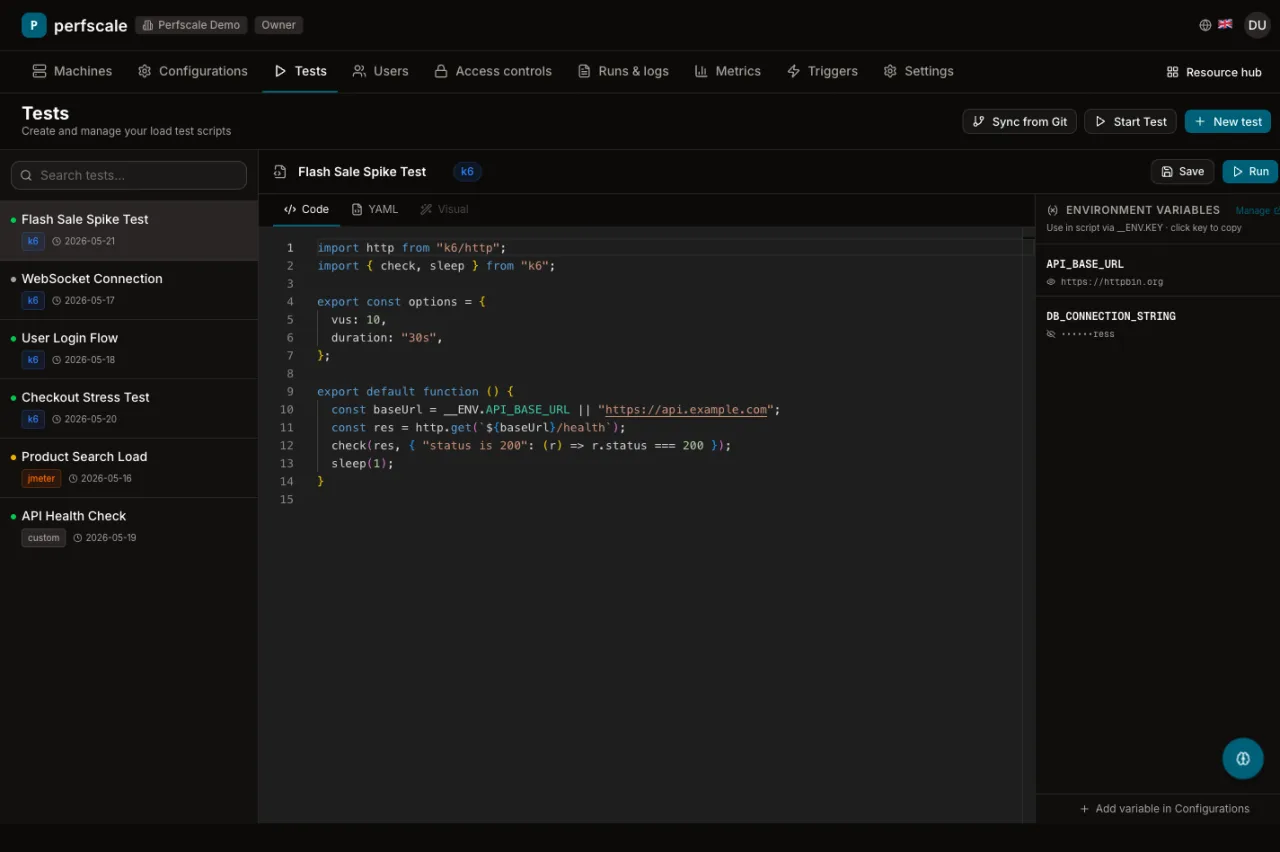Click the building icon beside Perfscale Demo
This screenshot has height=852, width=1280.
[147, 25]
